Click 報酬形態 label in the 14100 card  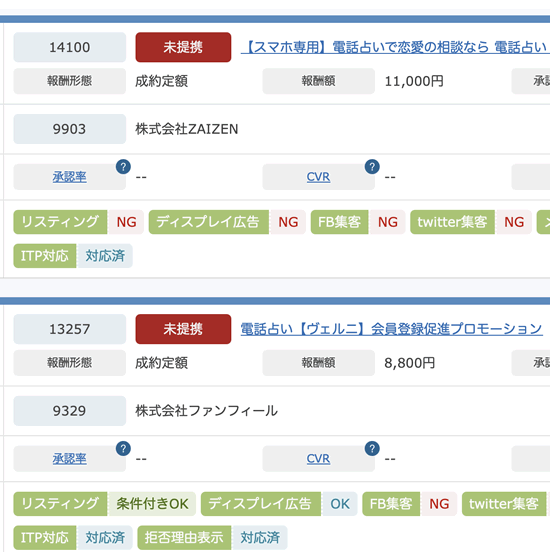(70, 81)
